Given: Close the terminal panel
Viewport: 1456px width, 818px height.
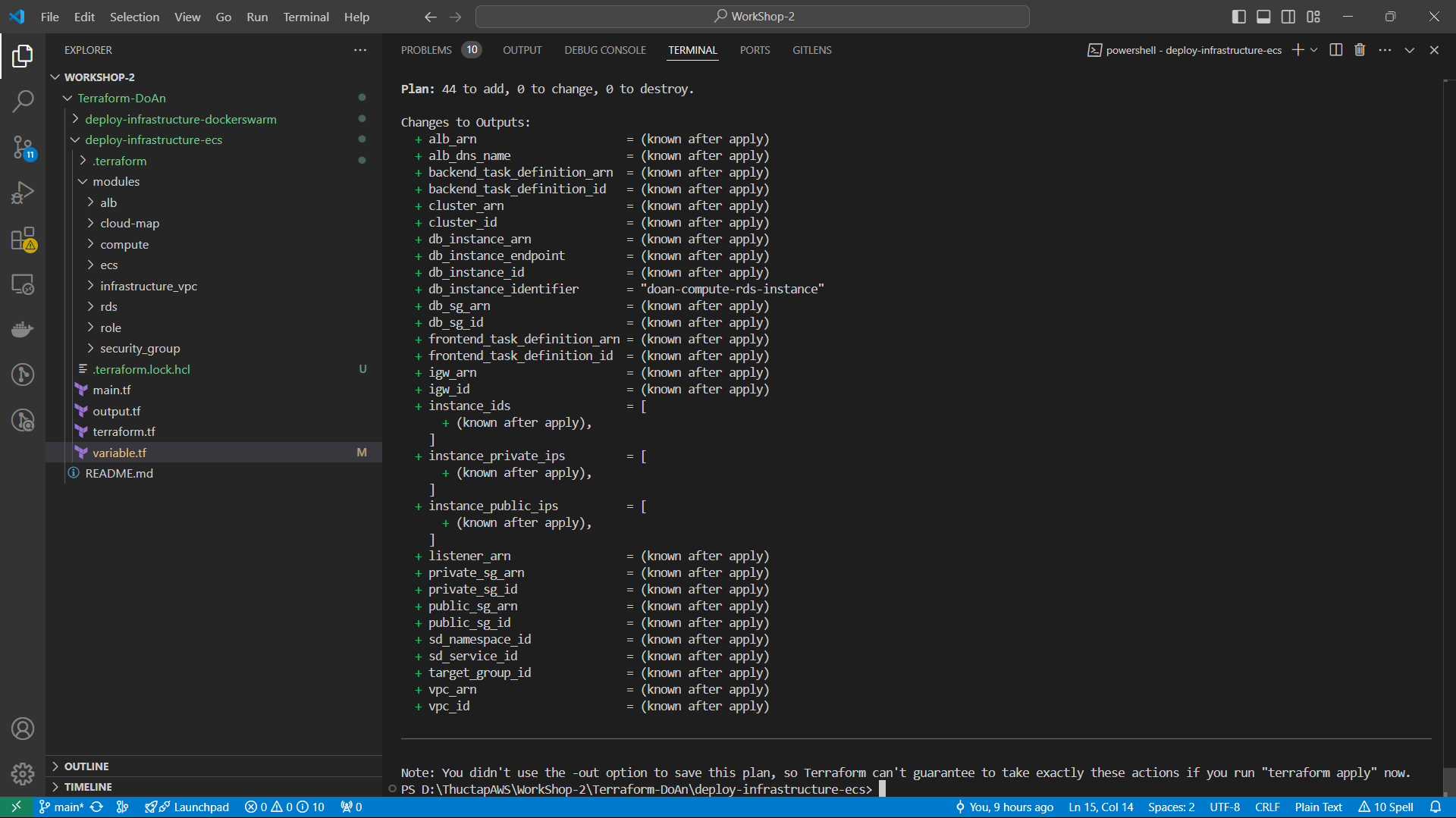Looking at the screenshot, I should tap(1434, 50).
